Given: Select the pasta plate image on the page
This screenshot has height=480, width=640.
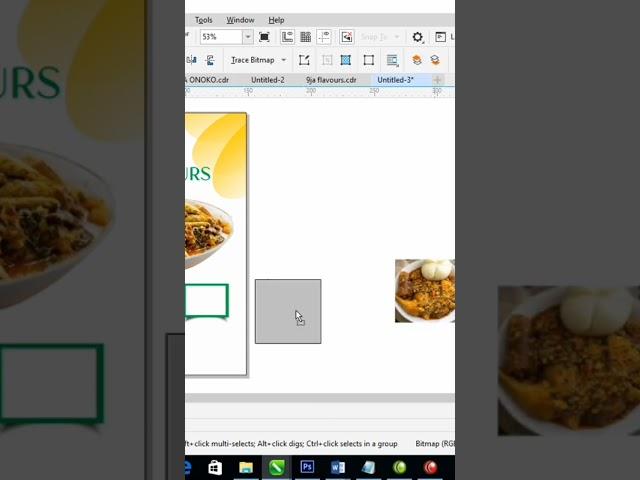Looking at the screenshot, I should [x=209, y=234].
